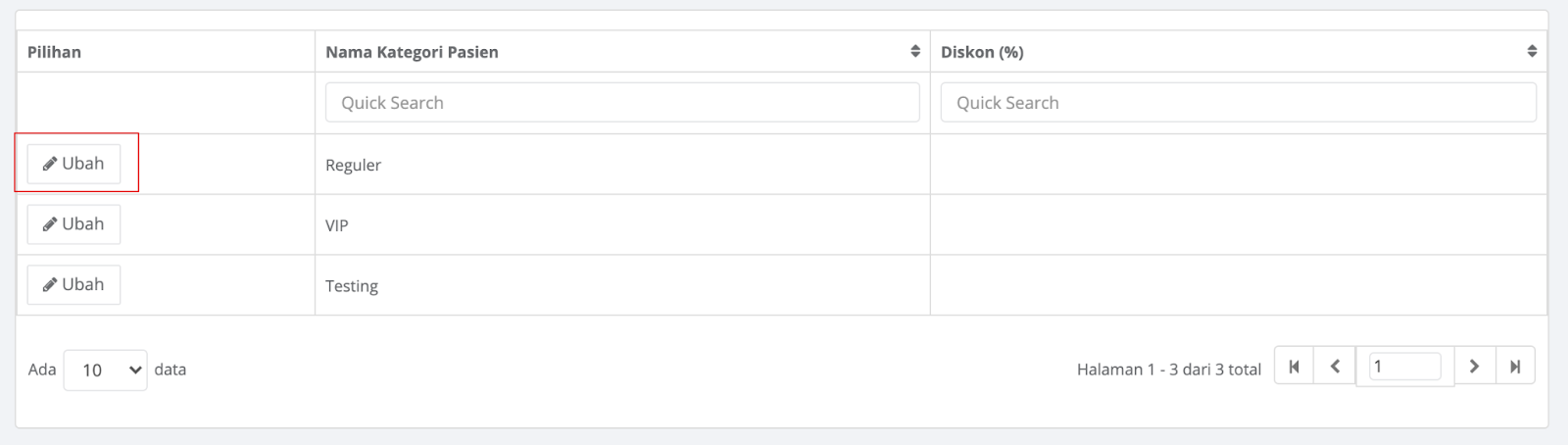Viewport: 1568px width, 445px height.
Task: Open Ubah for the Testing category
Action: point(73,284)
